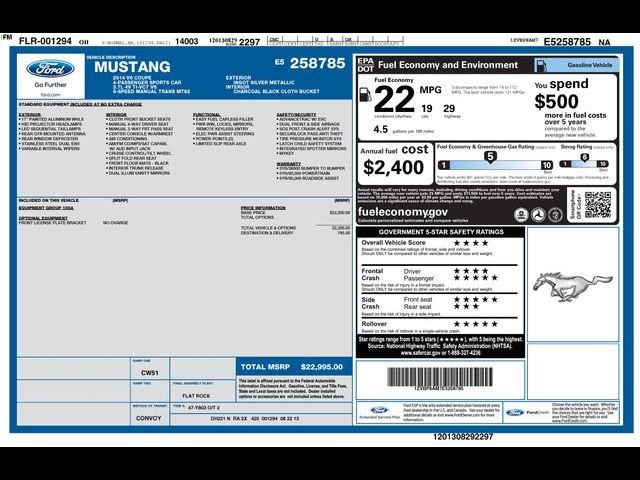Click the Frontal Crash Driver star rating
The height and width of the screenshot is (480, 640).
[x=471, y=271]
